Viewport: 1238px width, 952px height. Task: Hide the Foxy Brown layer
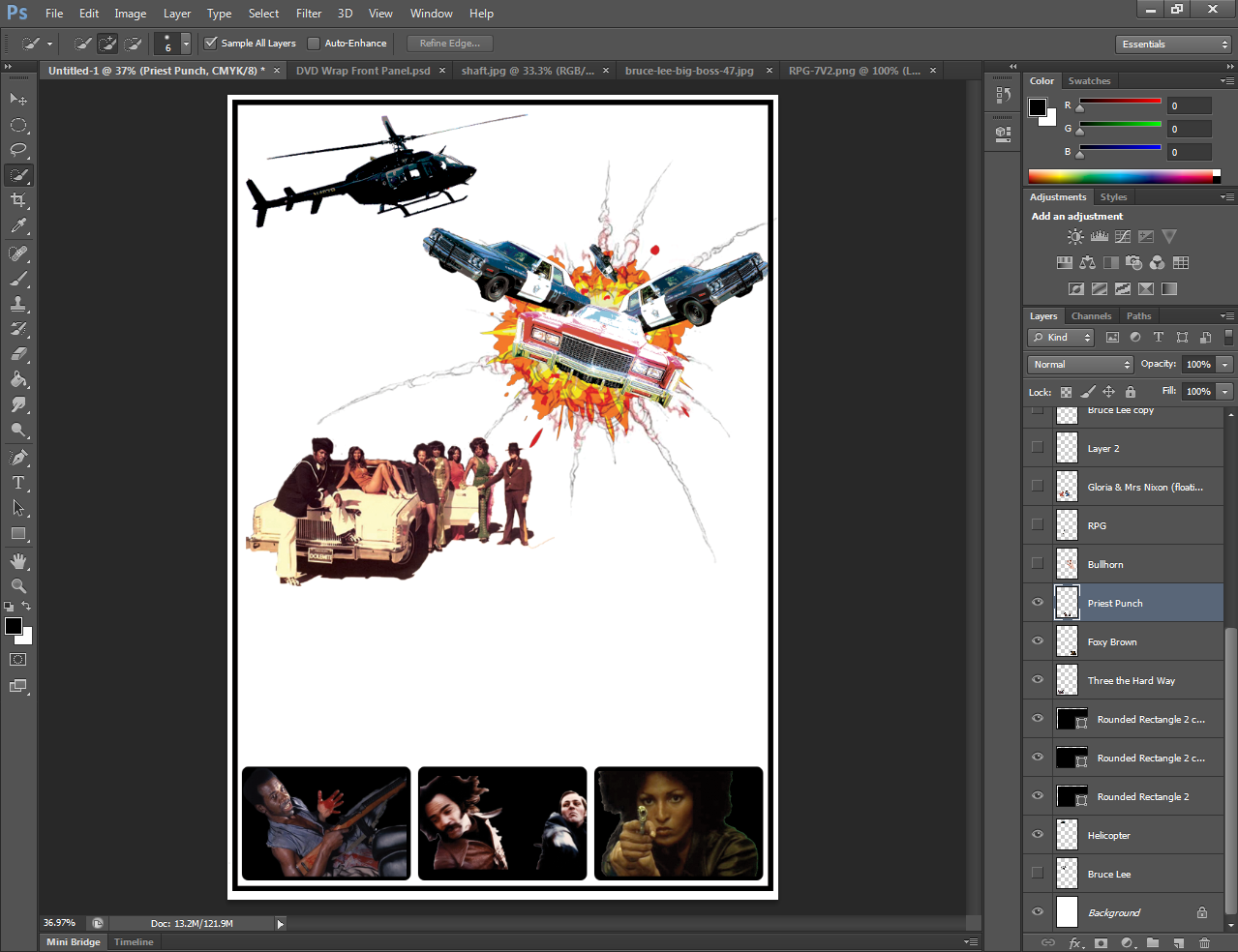point(1038,640)
